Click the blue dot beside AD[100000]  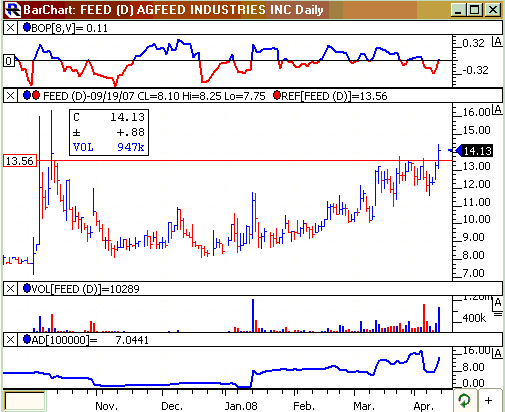point(27,339)
